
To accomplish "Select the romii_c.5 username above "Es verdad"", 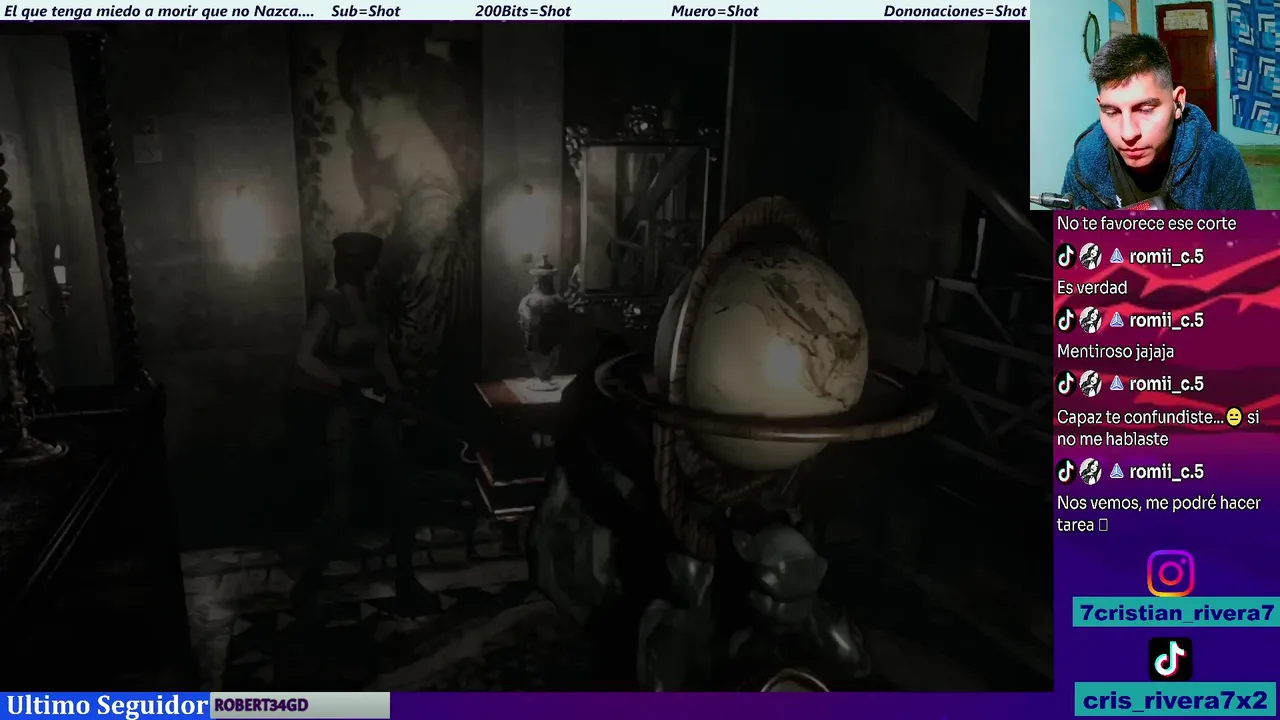I will pyautogui.click(x=1166, y=257).
